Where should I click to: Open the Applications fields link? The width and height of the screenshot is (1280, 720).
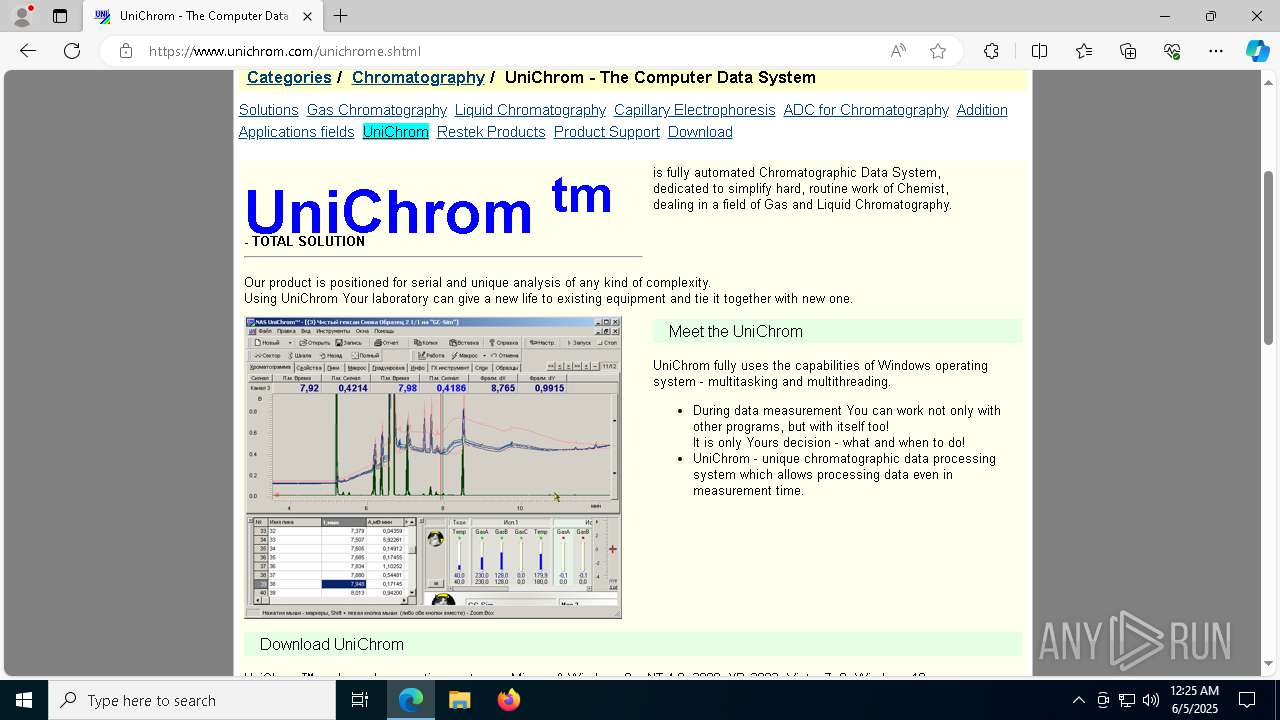point(296,132)
